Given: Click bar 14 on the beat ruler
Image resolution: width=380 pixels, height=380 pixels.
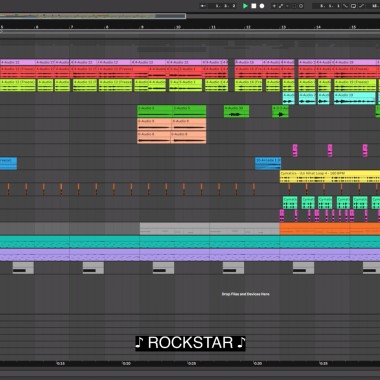Looking at the screenshot, I should (x=318, y=27).
